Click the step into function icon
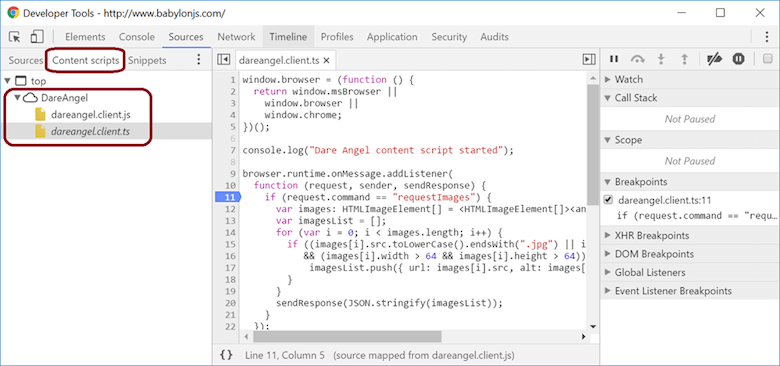780x366 pixels. point(661,59)
